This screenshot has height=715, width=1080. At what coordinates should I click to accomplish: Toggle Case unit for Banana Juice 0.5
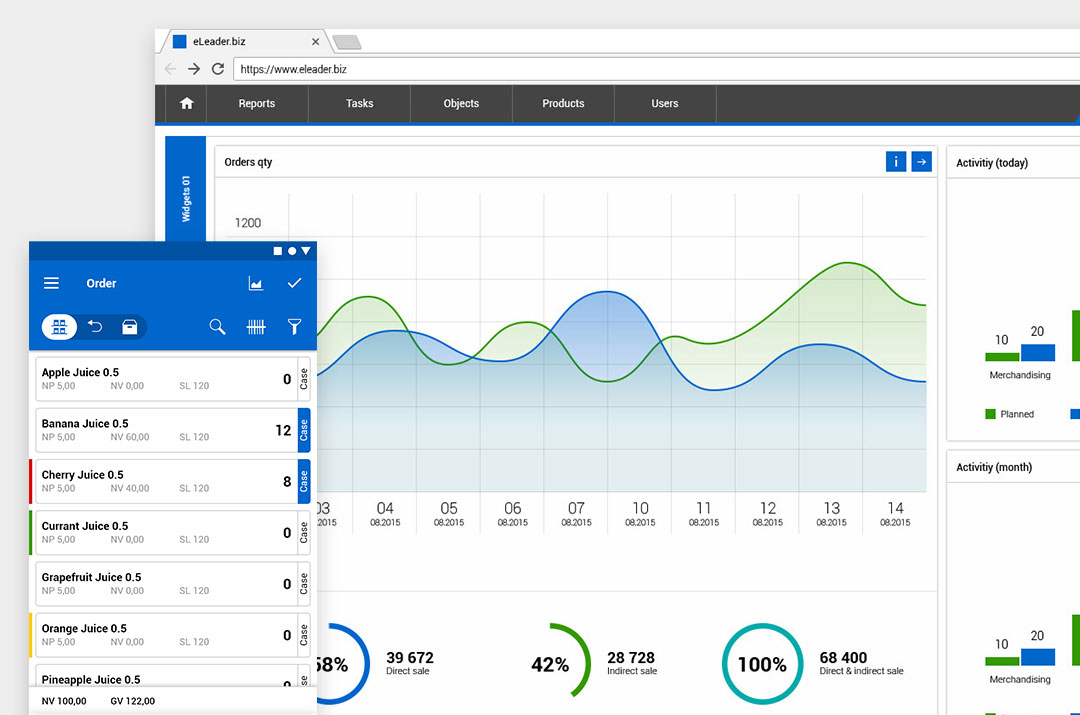[304, 431]
